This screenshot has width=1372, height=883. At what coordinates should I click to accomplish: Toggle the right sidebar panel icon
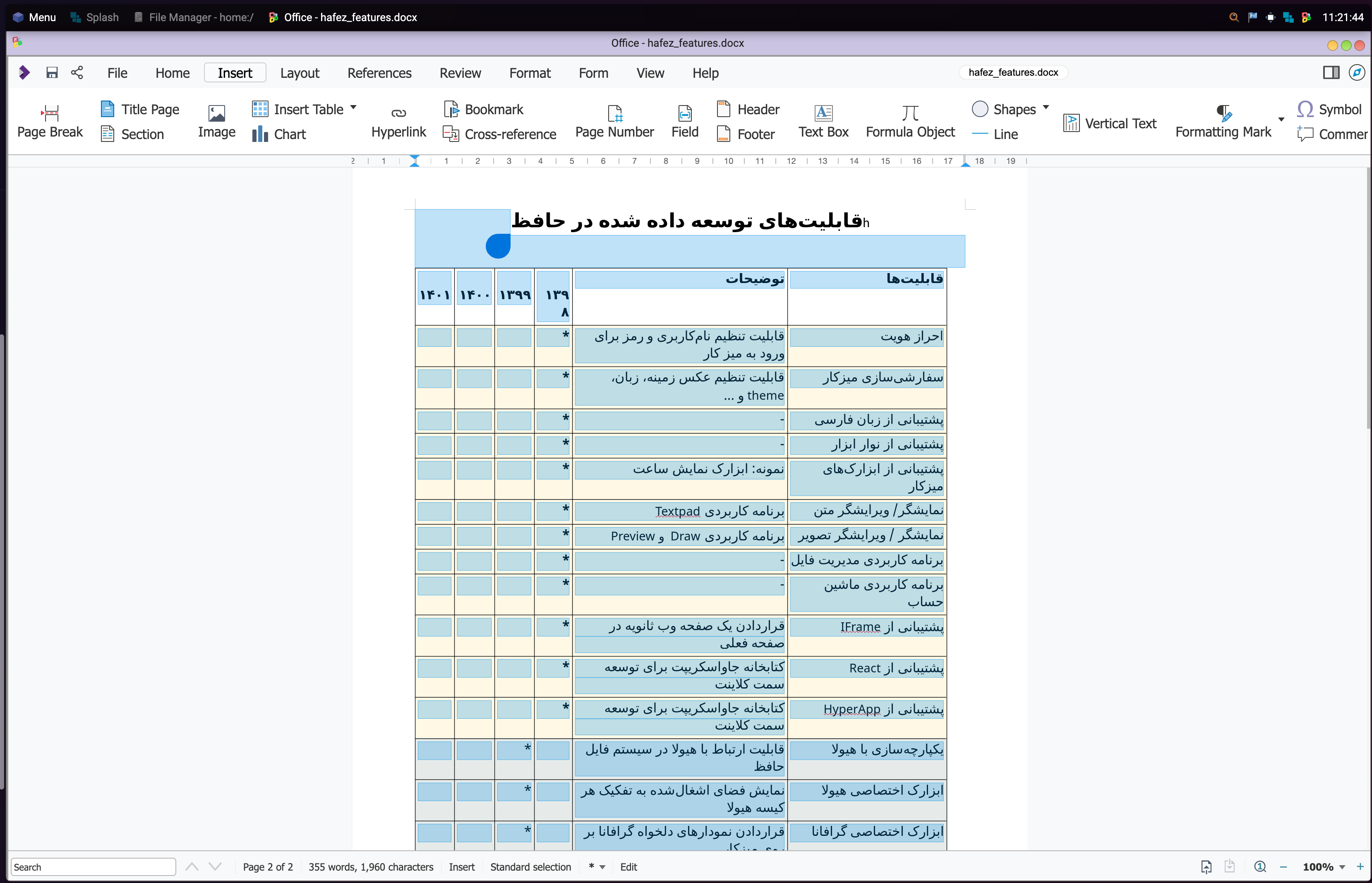pos(1331,72)
